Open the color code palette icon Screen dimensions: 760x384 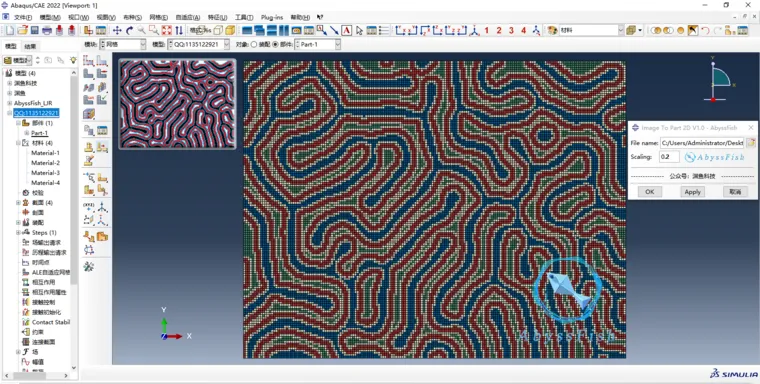coord(552,30)
